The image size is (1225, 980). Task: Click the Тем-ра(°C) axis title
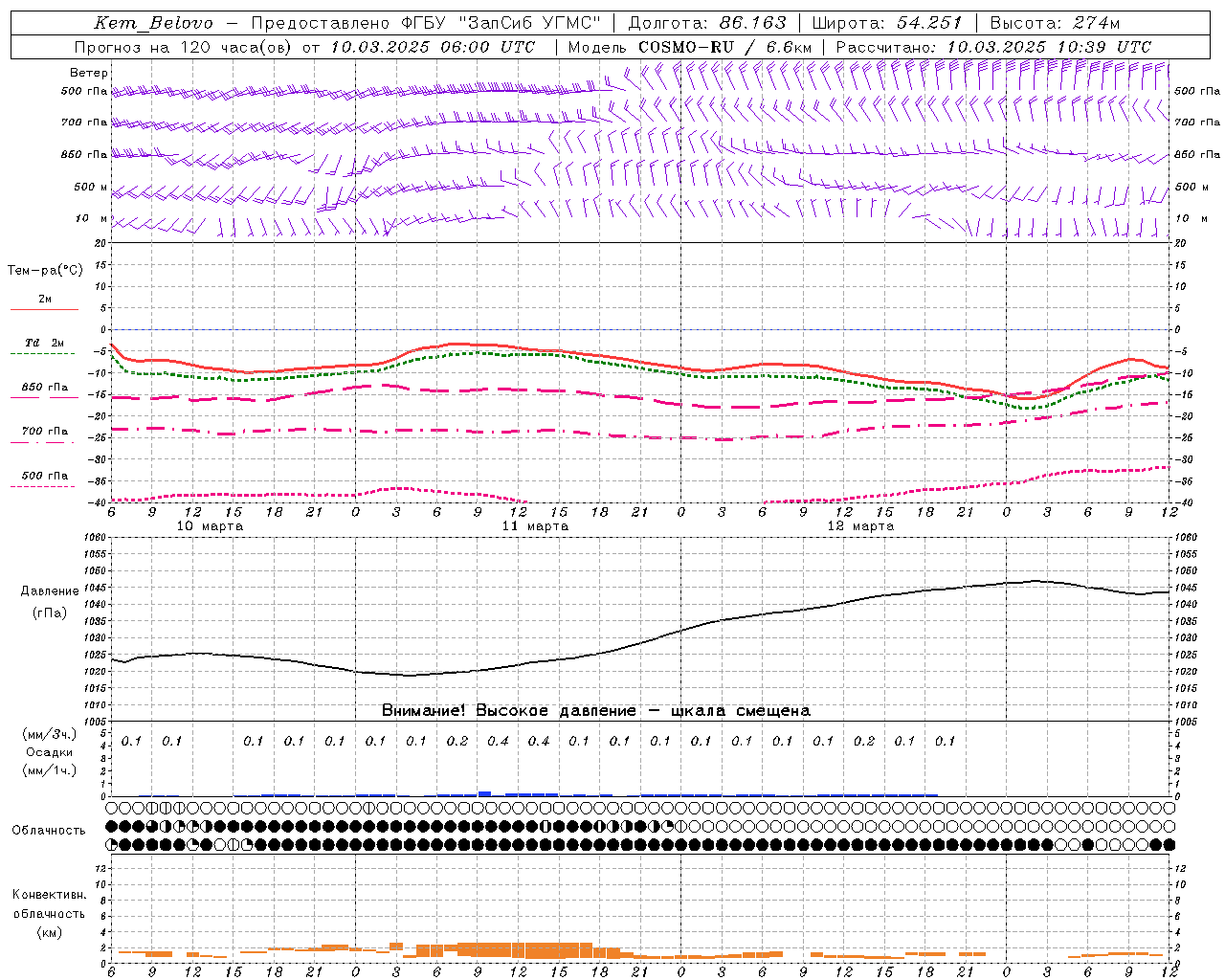pos(45,271)
